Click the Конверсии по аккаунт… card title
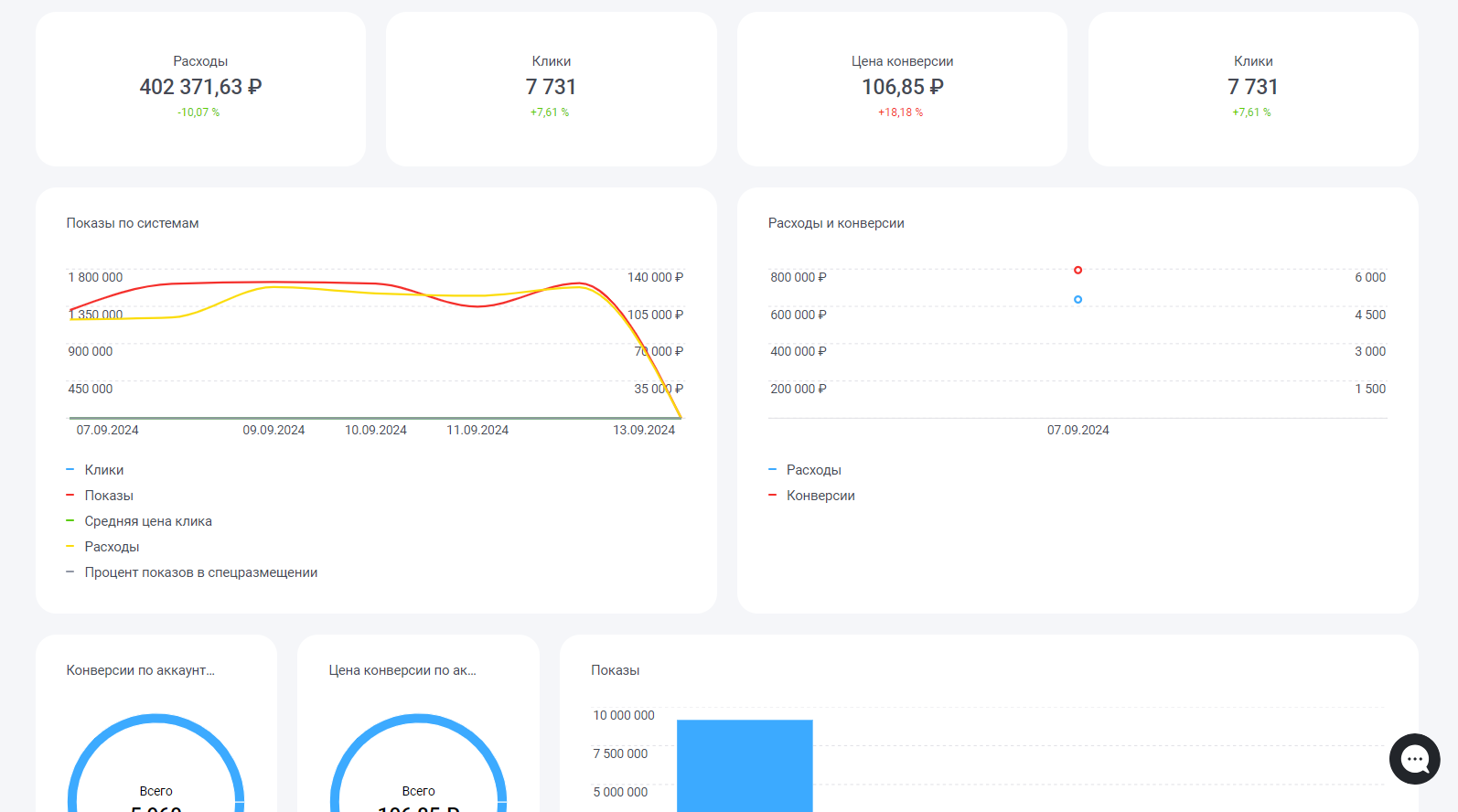 pos(141,670)
